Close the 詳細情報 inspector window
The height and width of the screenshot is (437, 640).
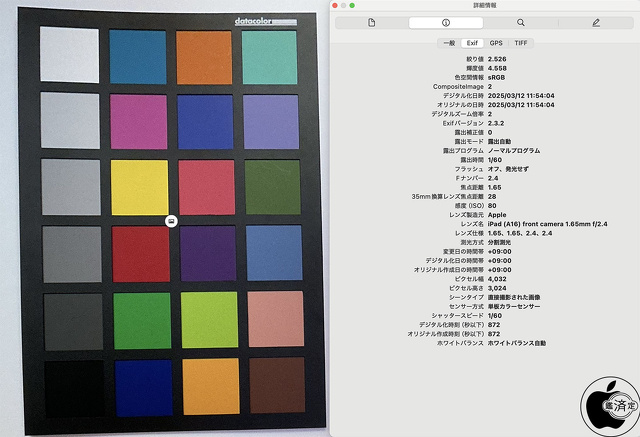[340, 5]
